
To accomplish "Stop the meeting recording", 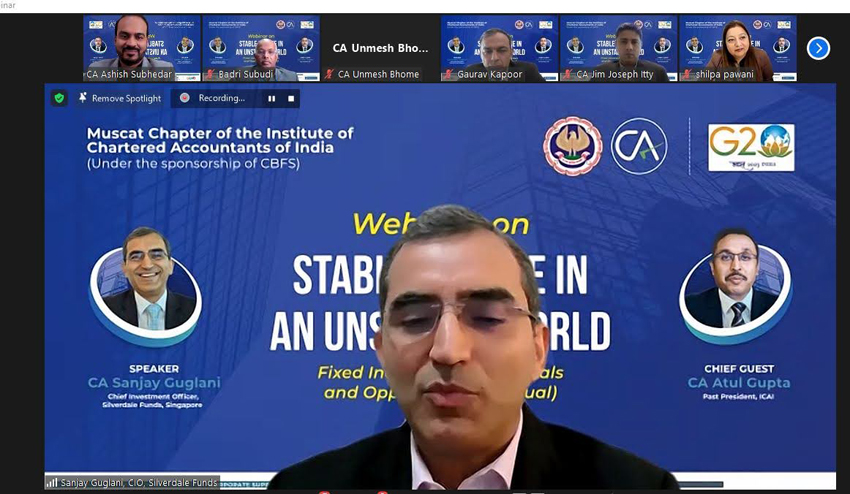I will 291,98.
